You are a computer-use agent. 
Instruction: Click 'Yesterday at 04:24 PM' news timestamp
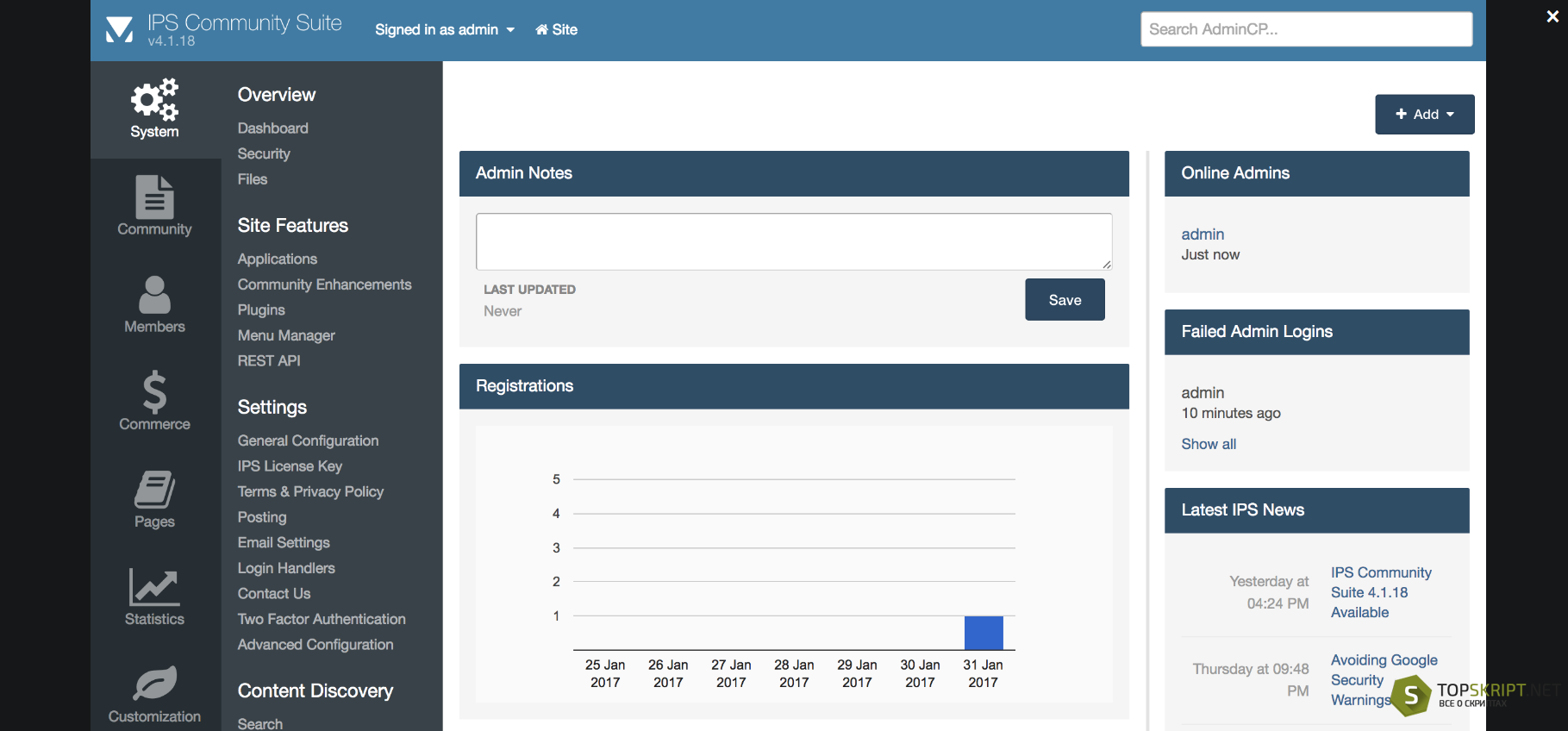1269,592
